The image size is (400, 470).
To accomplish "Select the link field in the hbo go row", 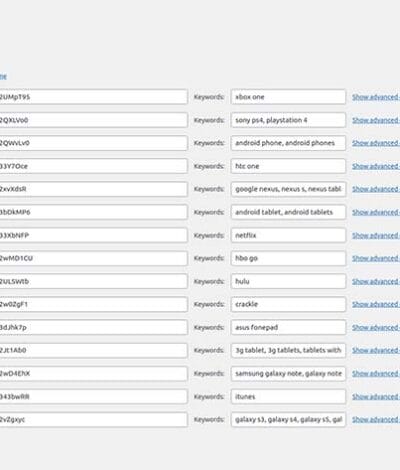I will point(93,258).
